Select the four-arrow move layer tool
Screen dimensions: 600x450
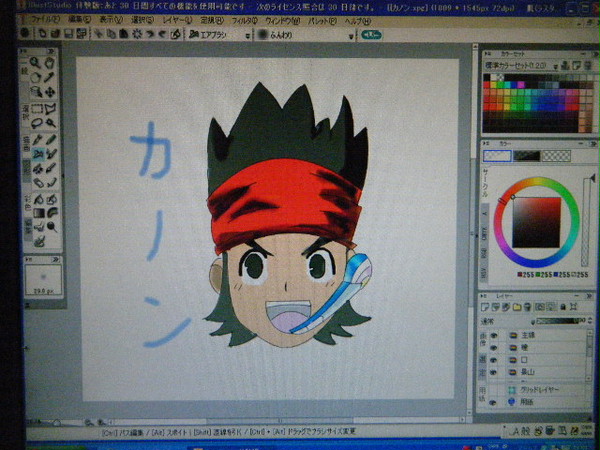(x=50, y=92)
